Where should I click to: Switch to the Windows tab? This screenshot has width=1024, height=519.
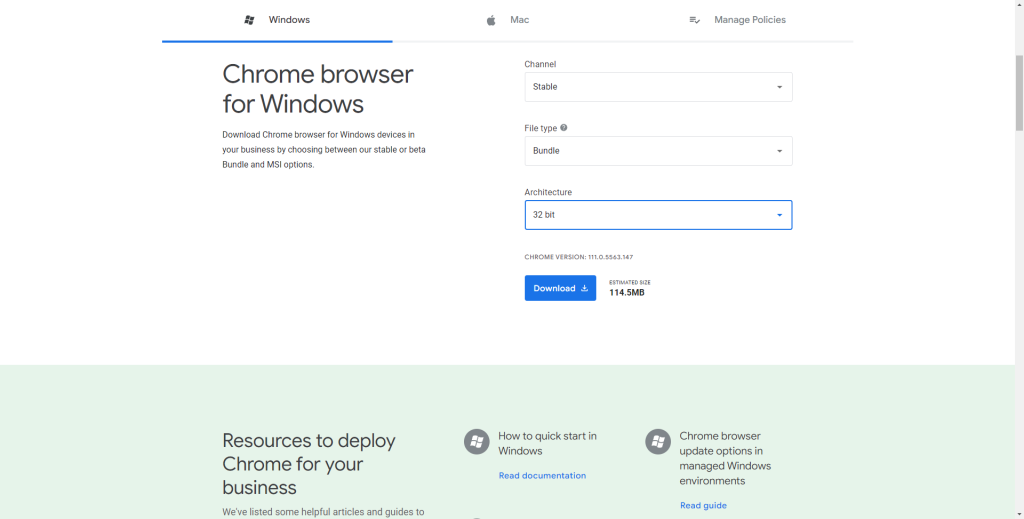pos(278,20)
